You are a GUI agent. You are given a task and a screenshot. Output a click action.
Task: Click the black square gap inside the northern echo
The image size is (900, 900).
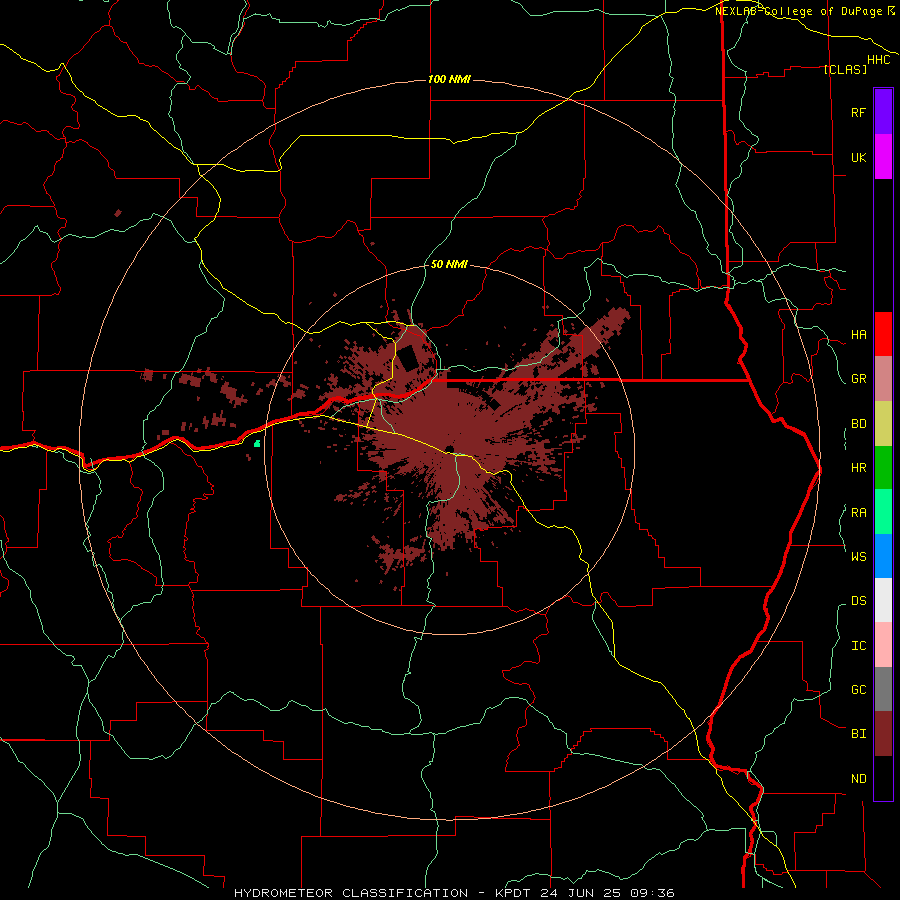[409, 358]
